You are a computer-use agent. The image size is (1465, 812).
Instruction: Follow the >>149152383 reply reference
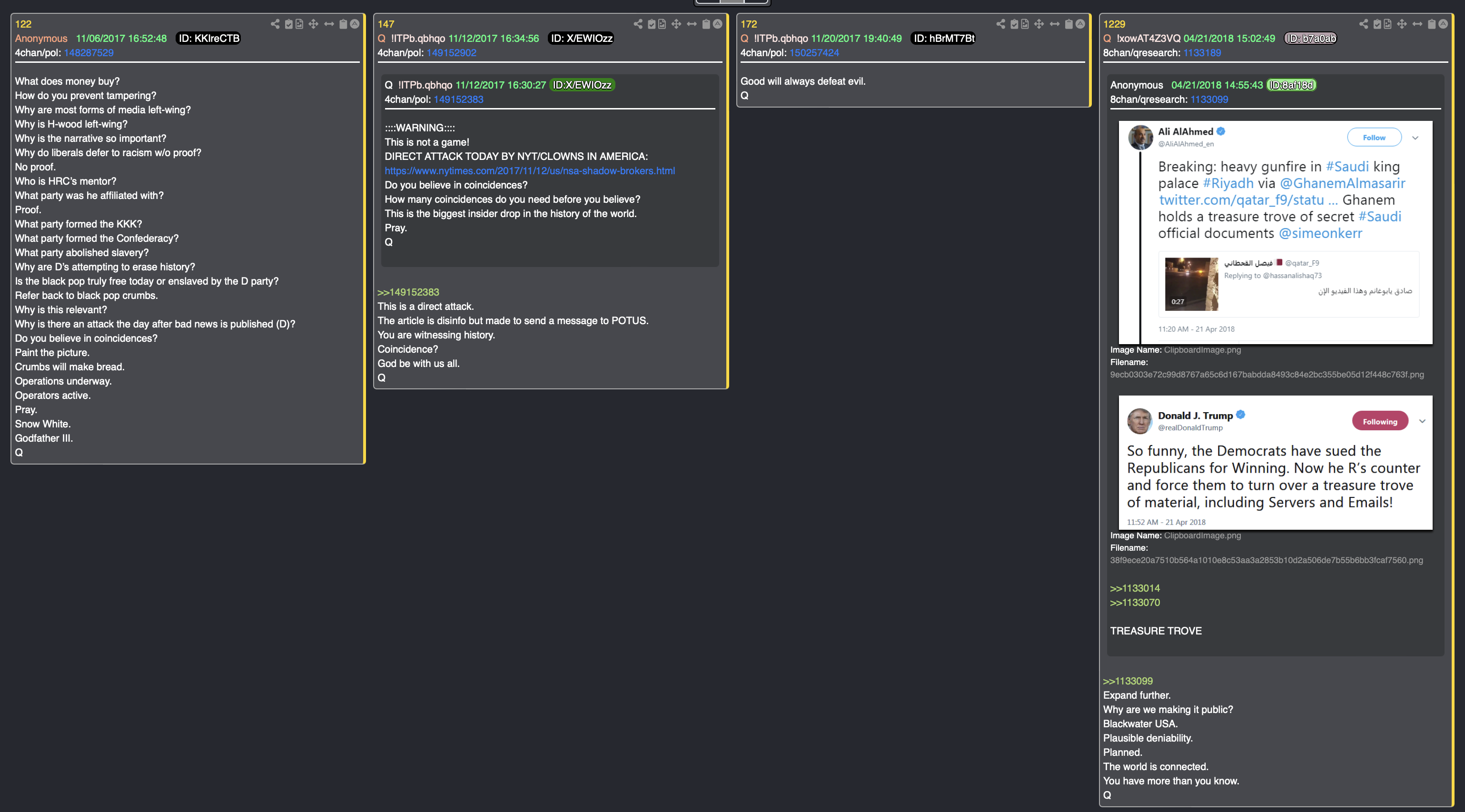tap(408, 292)
